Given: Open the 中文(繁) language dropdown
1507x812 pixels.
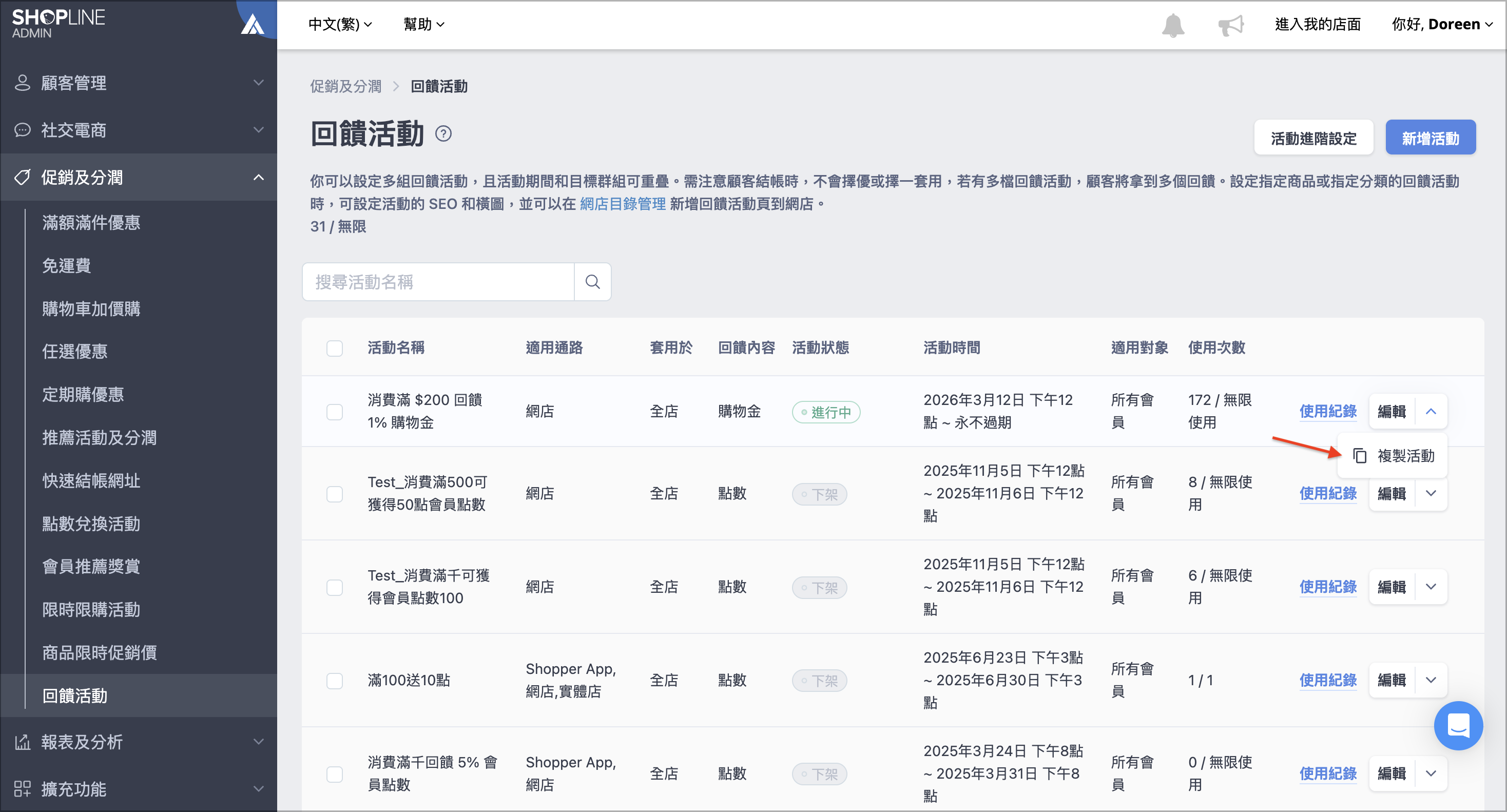Looking at the screenshot, I should click(340, 25).
